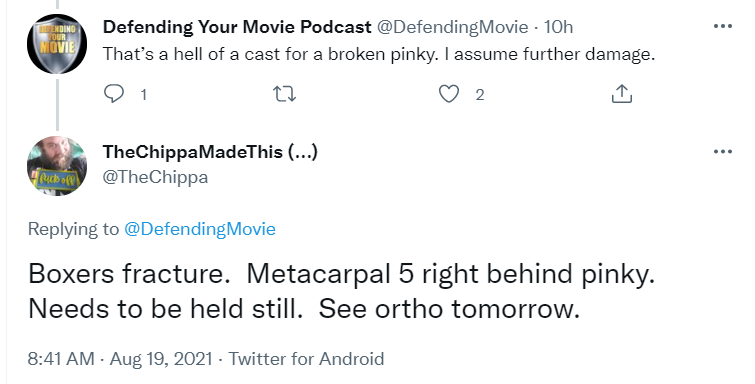Screen dimensions: 755x384
Task: Open the 8:41 AM Aug 19, 2021 timestamp
Action: tap(120, 359)
